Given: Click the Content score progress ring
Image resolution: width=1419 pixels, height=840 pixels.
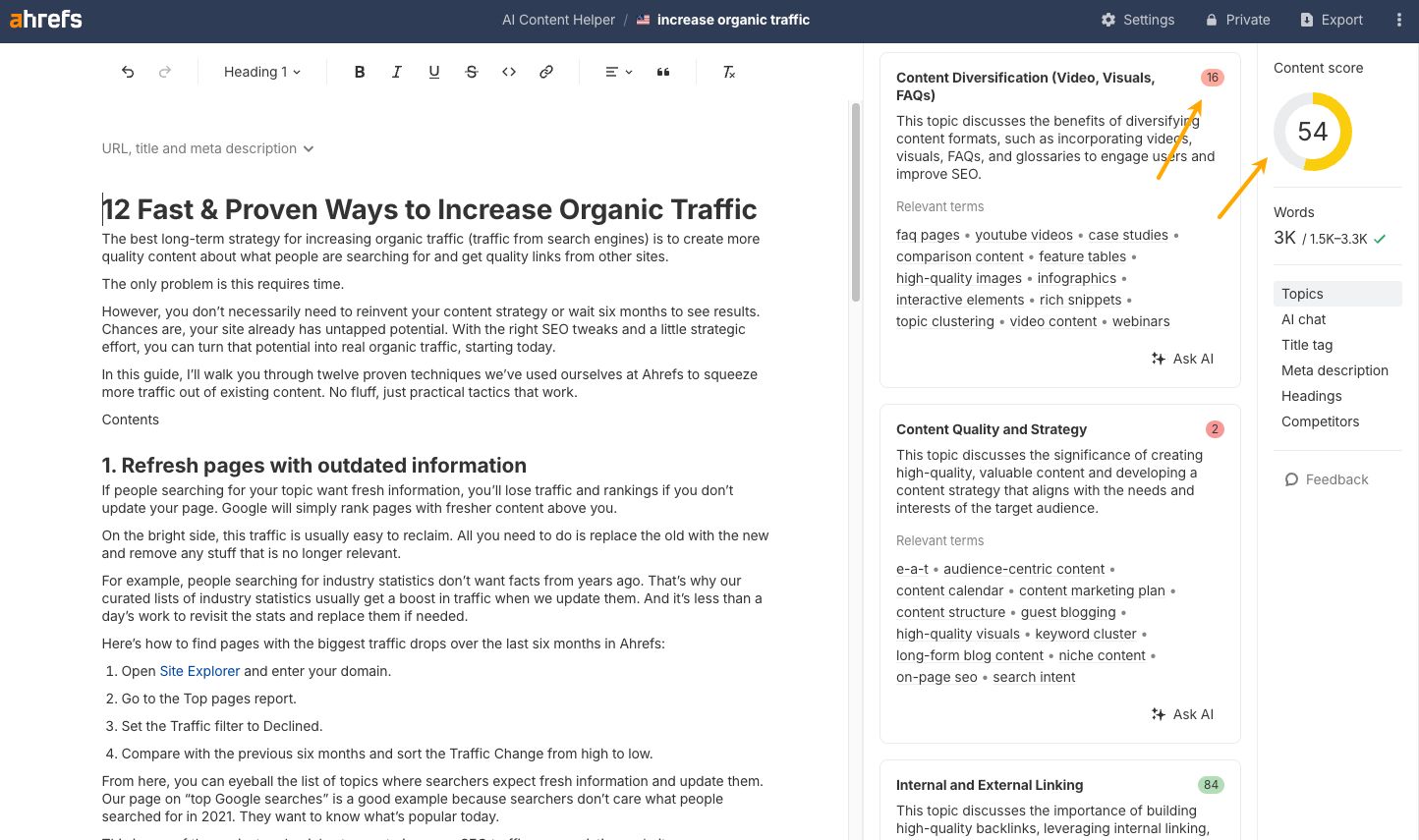Looking at the screenshot, I should pos(1313,132).
